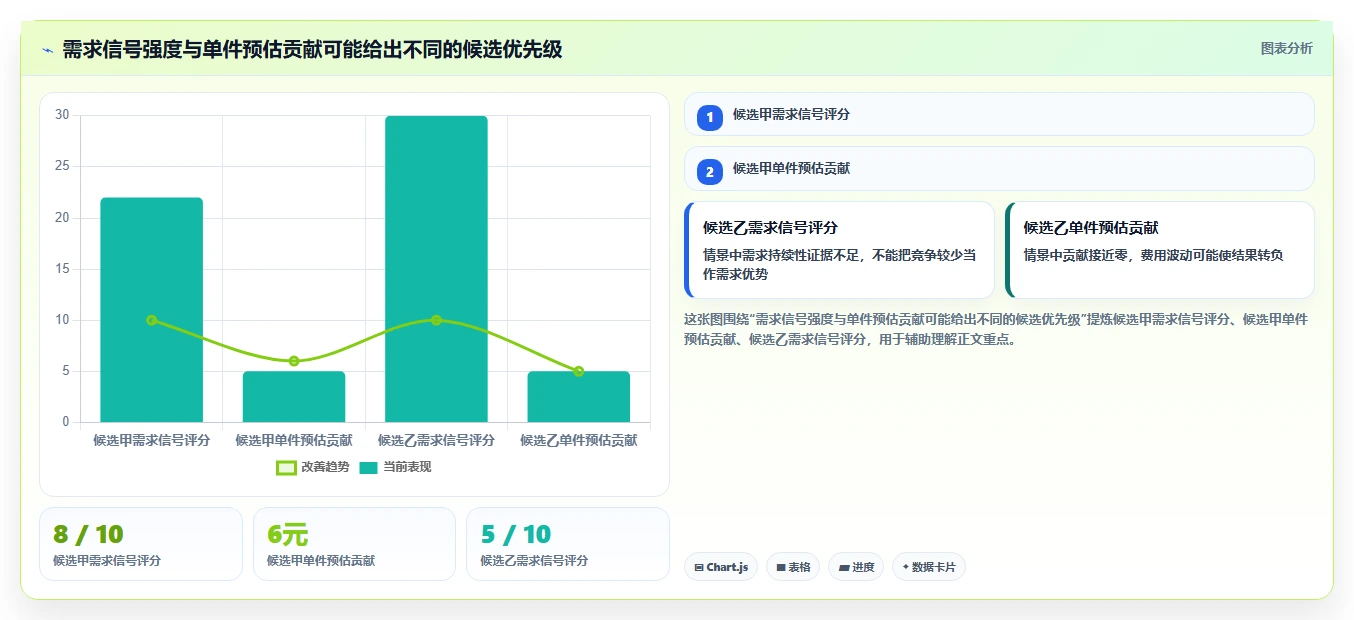Click the 6元 stat card

click(354, 544)
